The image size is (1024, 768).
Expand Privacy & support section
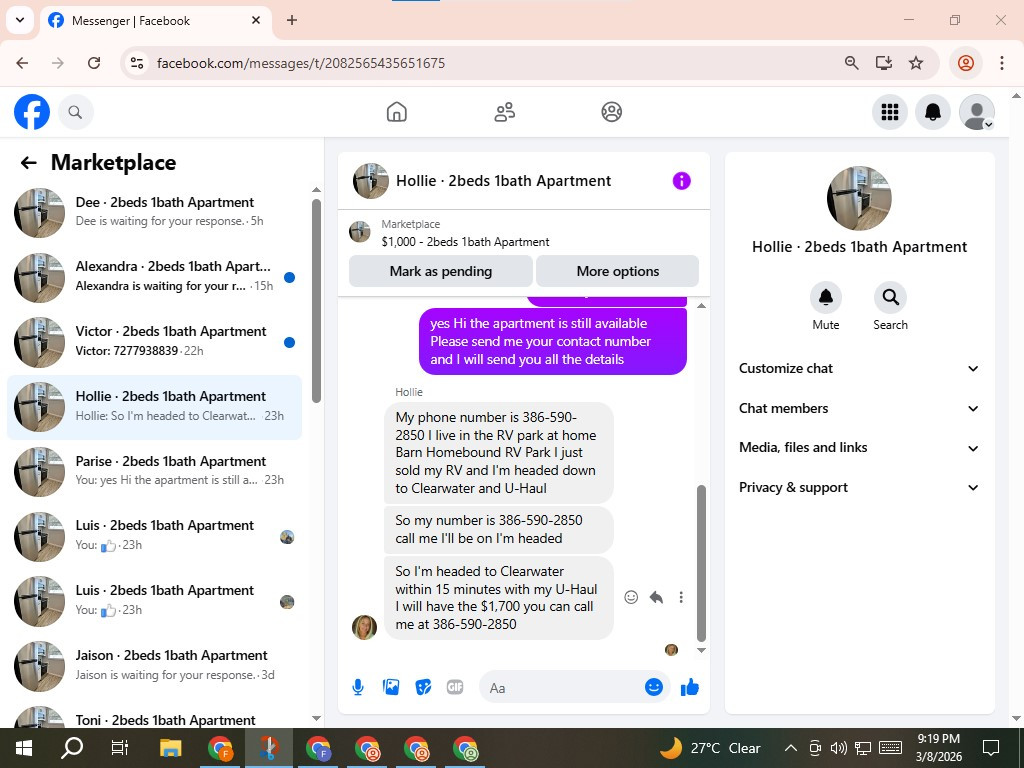tap(859, 487)
